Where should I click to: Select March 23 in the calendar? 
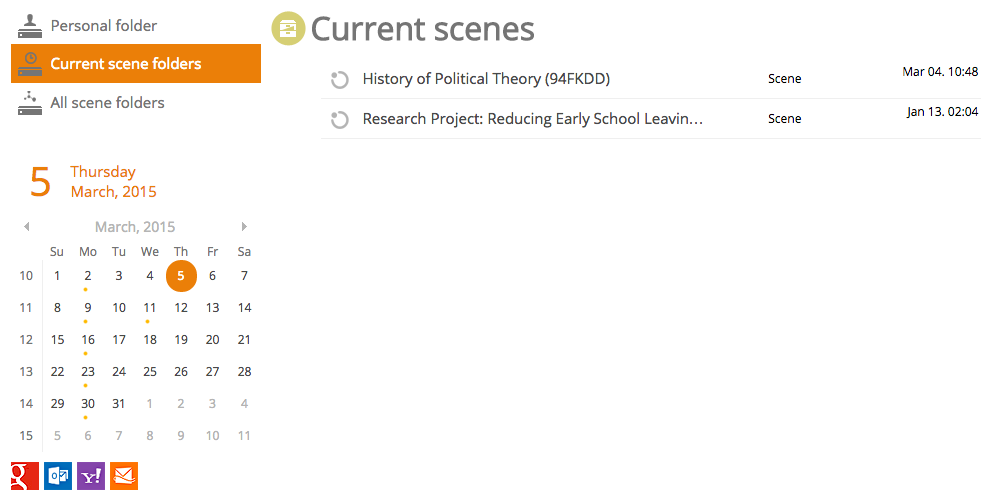pos(88,372)
